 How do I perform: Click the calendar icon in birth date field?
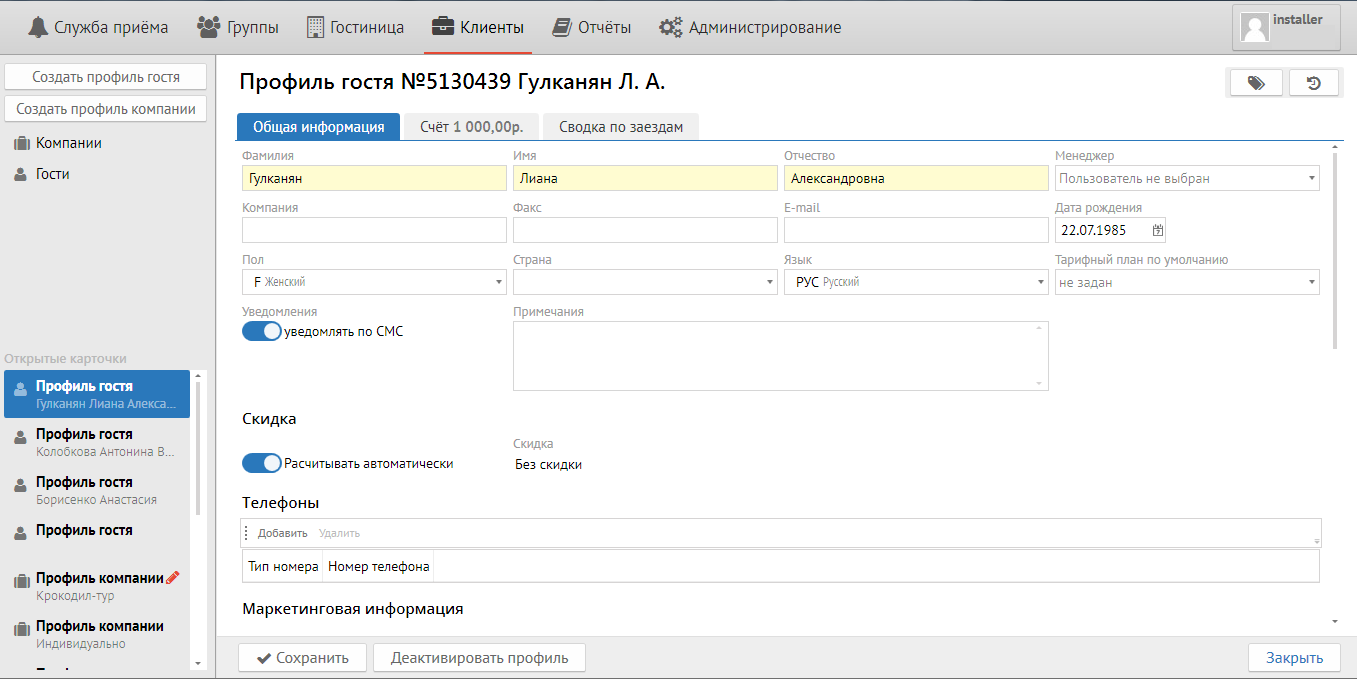[1158, 230]
